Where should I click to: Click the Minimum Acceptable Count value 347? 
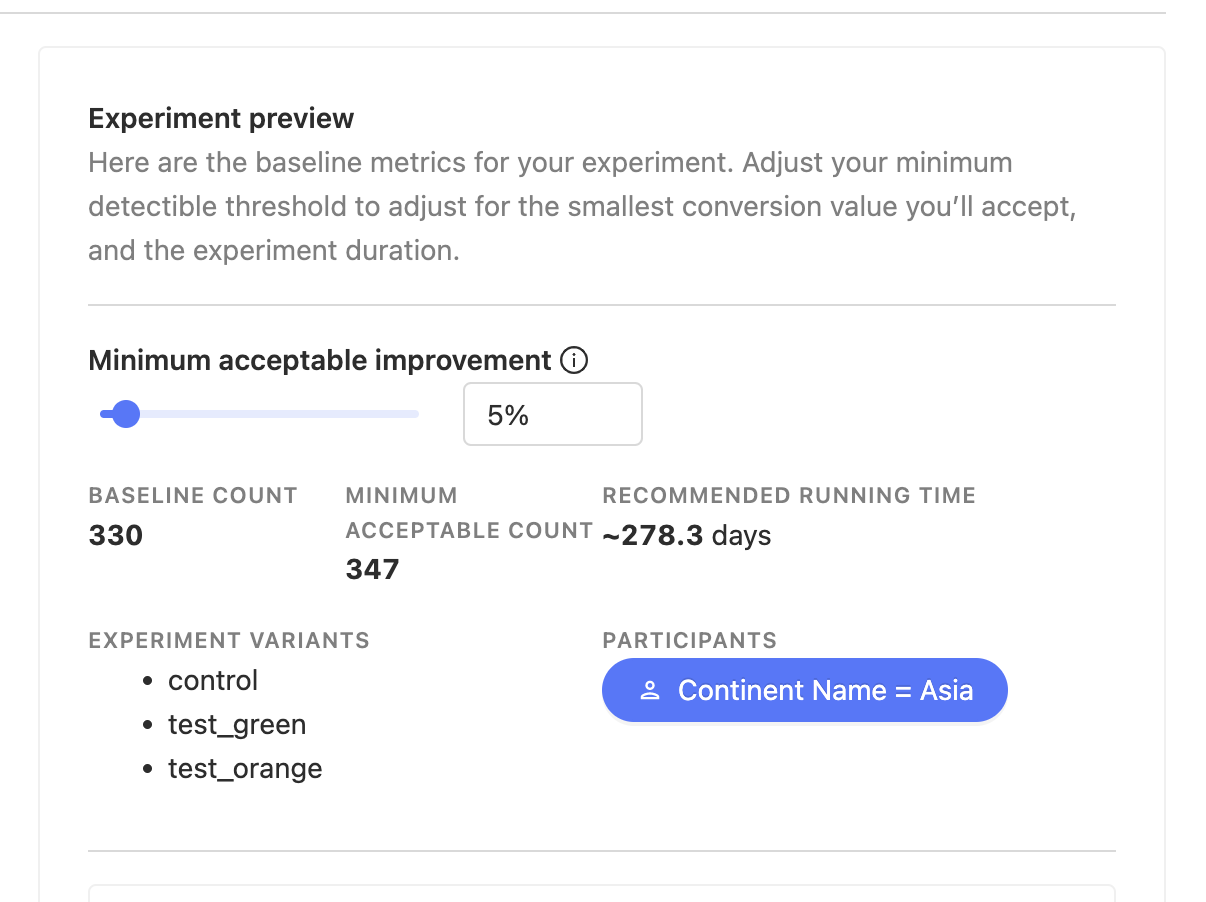(x=372, y=569)
